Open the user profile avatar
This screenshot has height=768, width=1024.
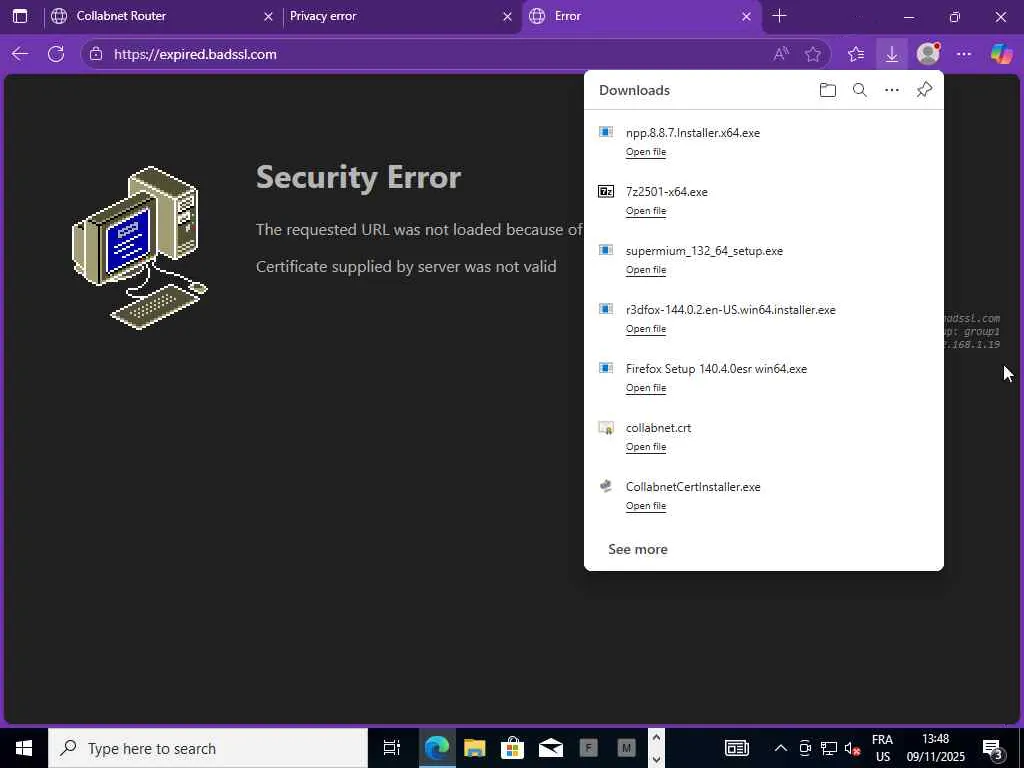tap(928, 54)
